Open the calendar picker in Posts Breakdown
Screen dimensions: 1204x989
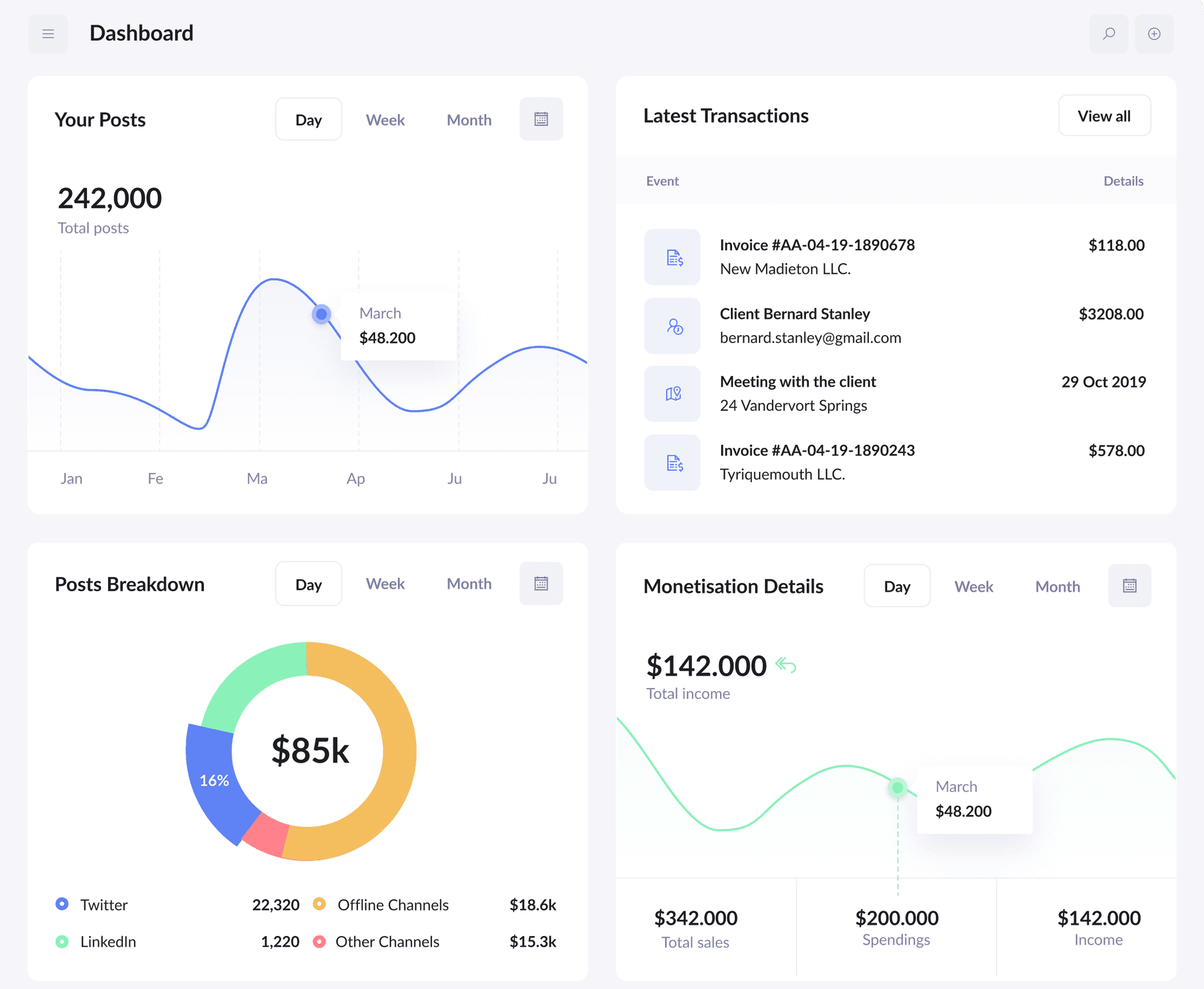click(x=540, y=583)
